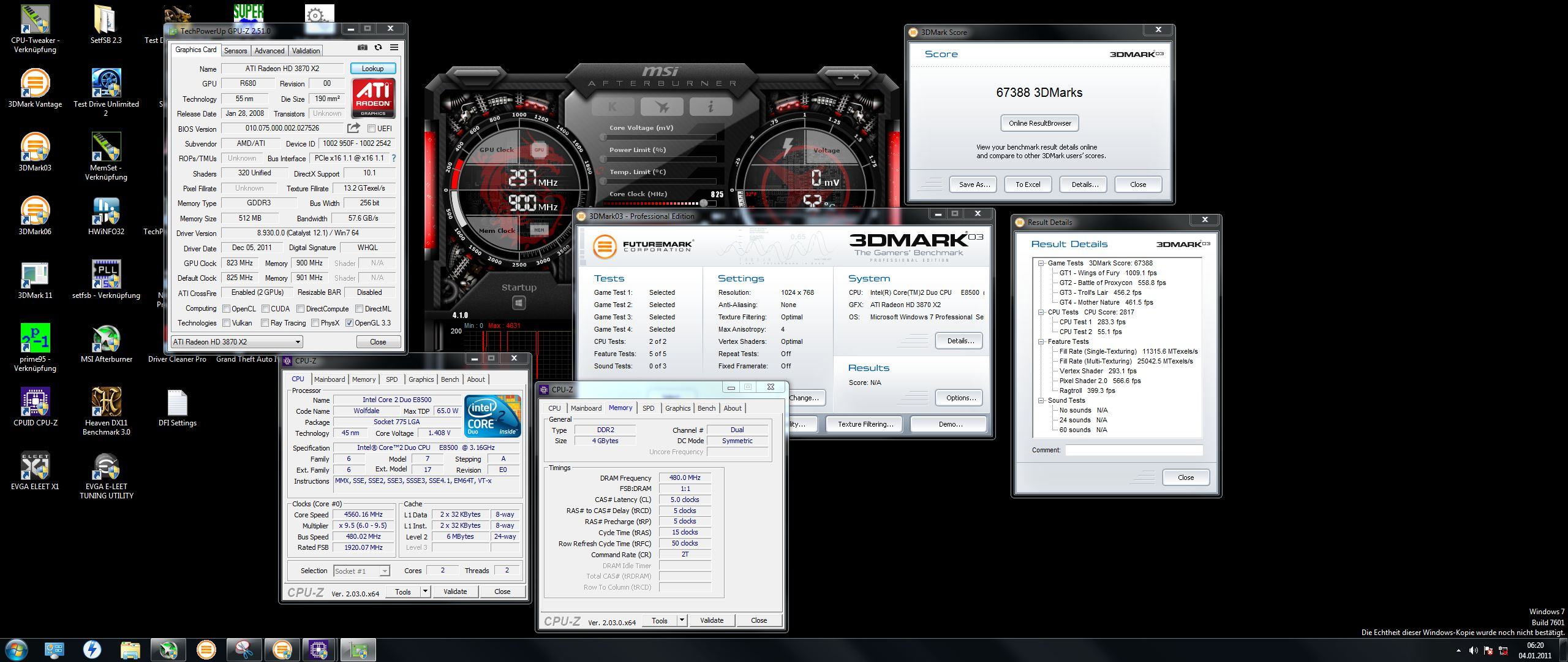Click Windows Start button
Viewport: 1568px width, 662px height.
click(x=16, y=650)
